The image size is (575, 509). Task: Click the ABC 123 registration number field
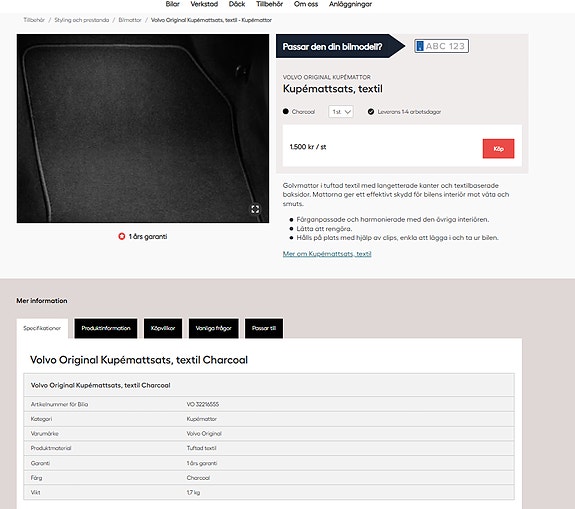pos(441,46)
